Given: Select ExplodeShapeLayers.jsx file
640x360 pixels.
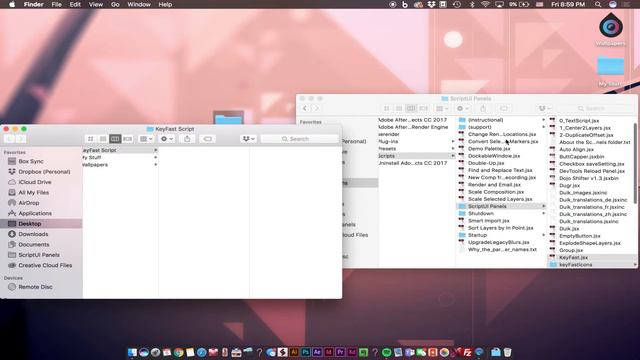Looking at the screenshot, I should (x=590, y=243).
